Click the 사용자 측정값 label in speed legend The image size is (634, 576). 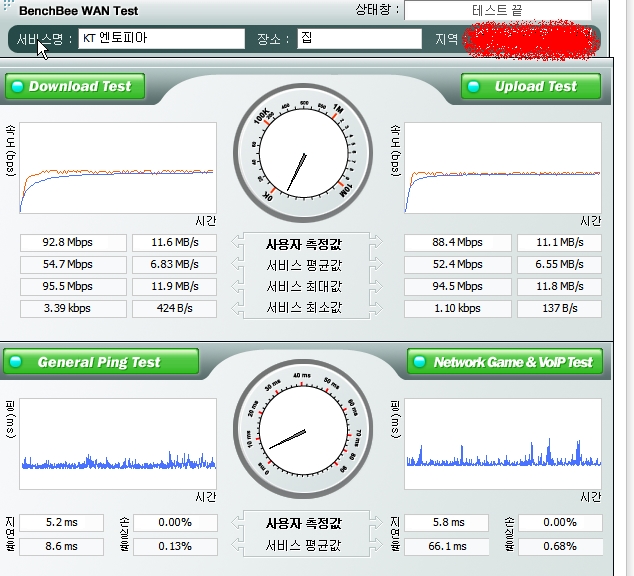point(304,244)
